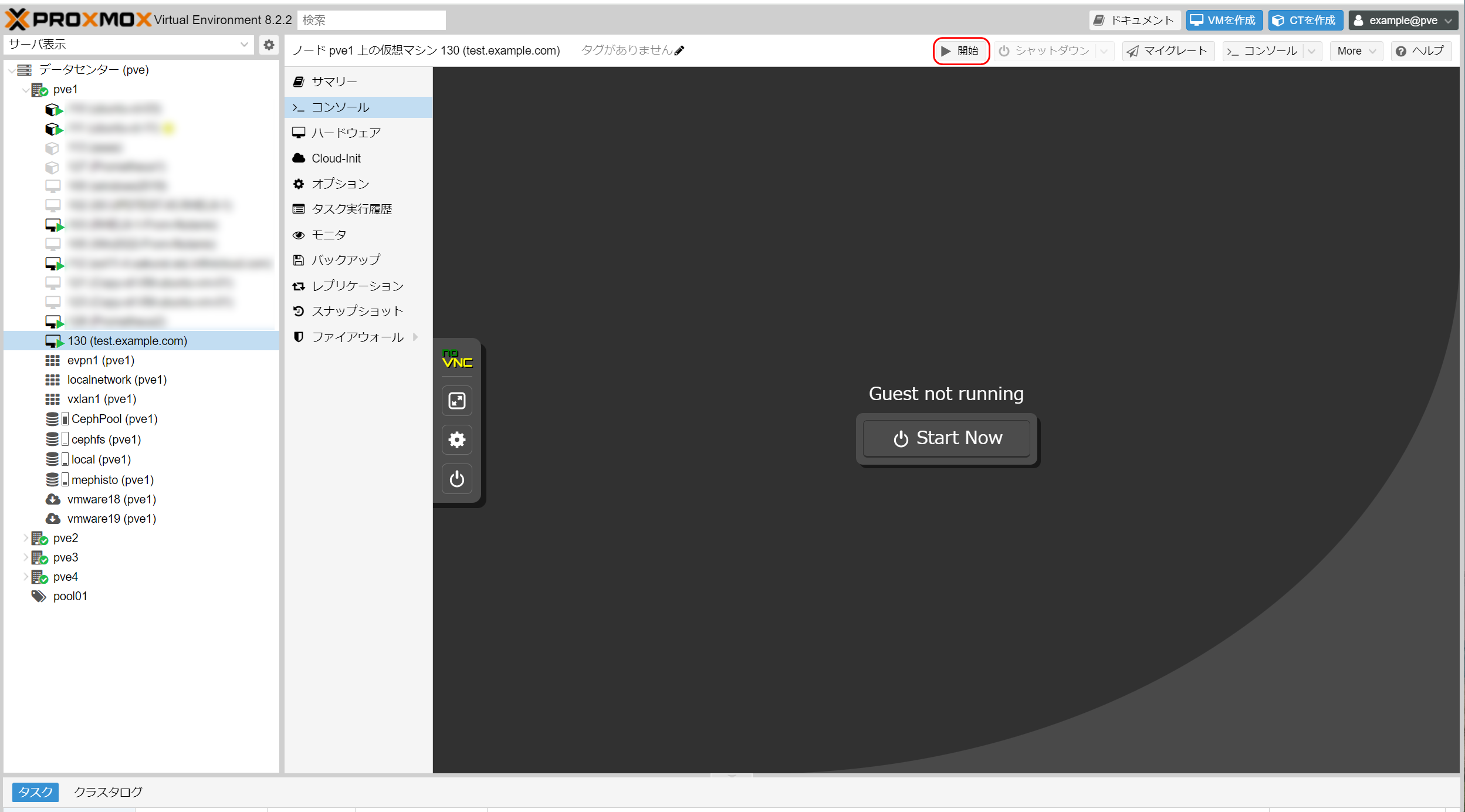Image resolution: width=1465 pixels, height=812 pixels.
Task: Expand the pve2 node
Action: (25, 538)
